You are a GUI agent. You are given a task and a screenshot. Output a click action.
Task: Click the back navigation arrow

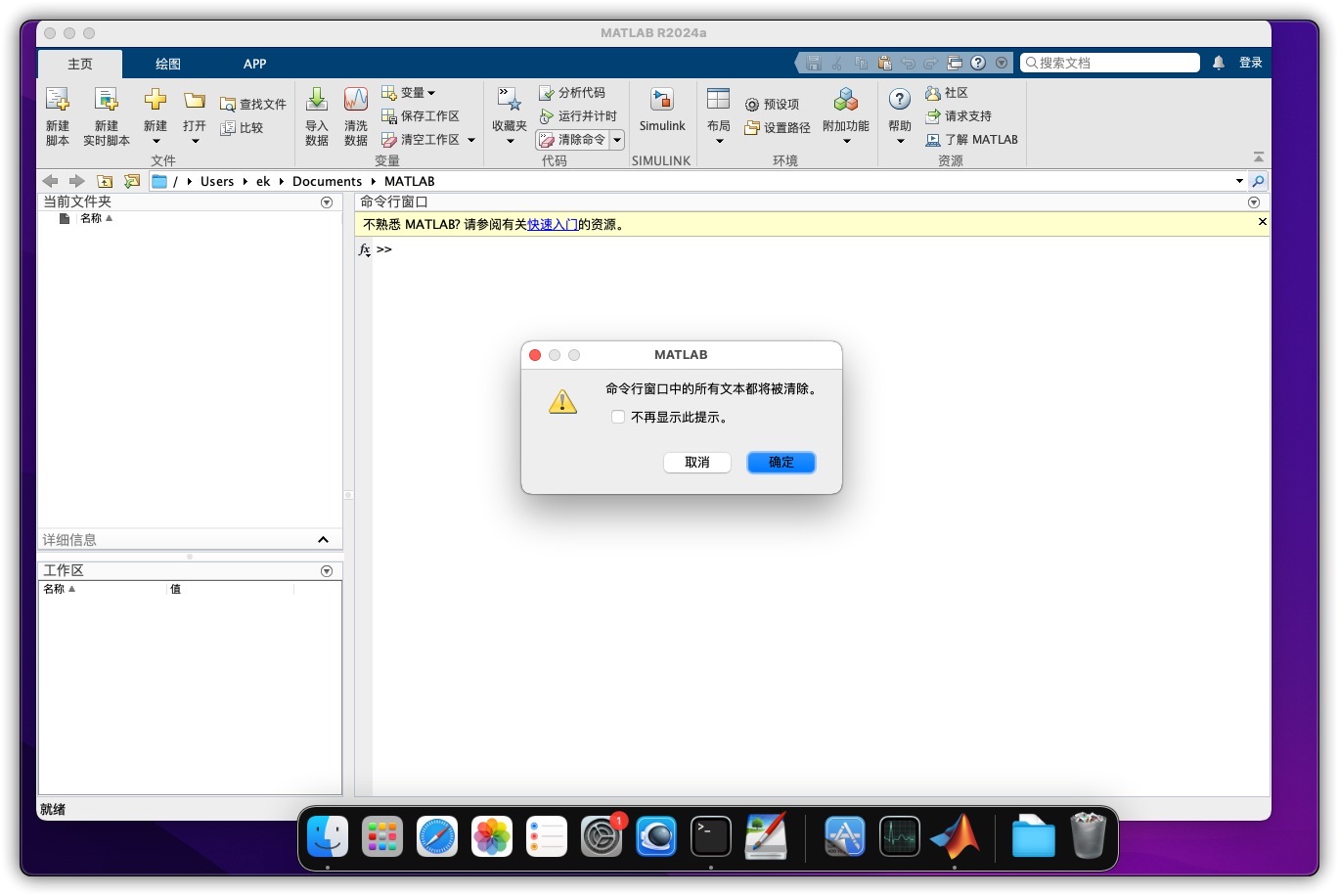pyautogui.click(x=50, y=181)
